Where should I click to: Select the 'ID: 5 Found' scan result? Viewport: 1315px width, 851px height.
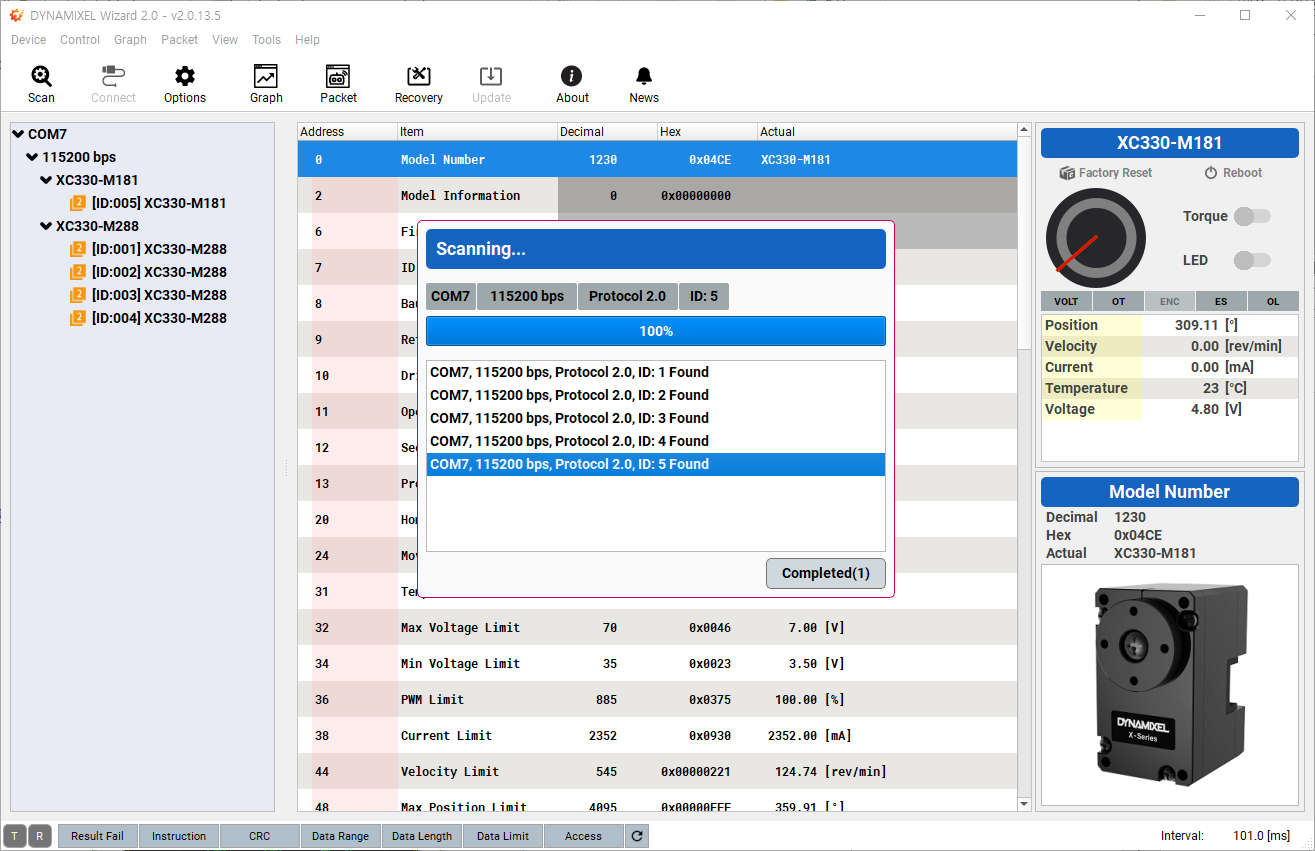tap(656, 464)
